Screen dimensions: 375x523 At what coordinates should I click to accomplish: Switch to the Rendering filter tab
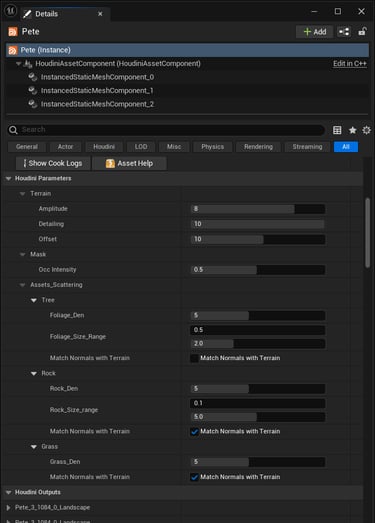click(x=258, y=147)
